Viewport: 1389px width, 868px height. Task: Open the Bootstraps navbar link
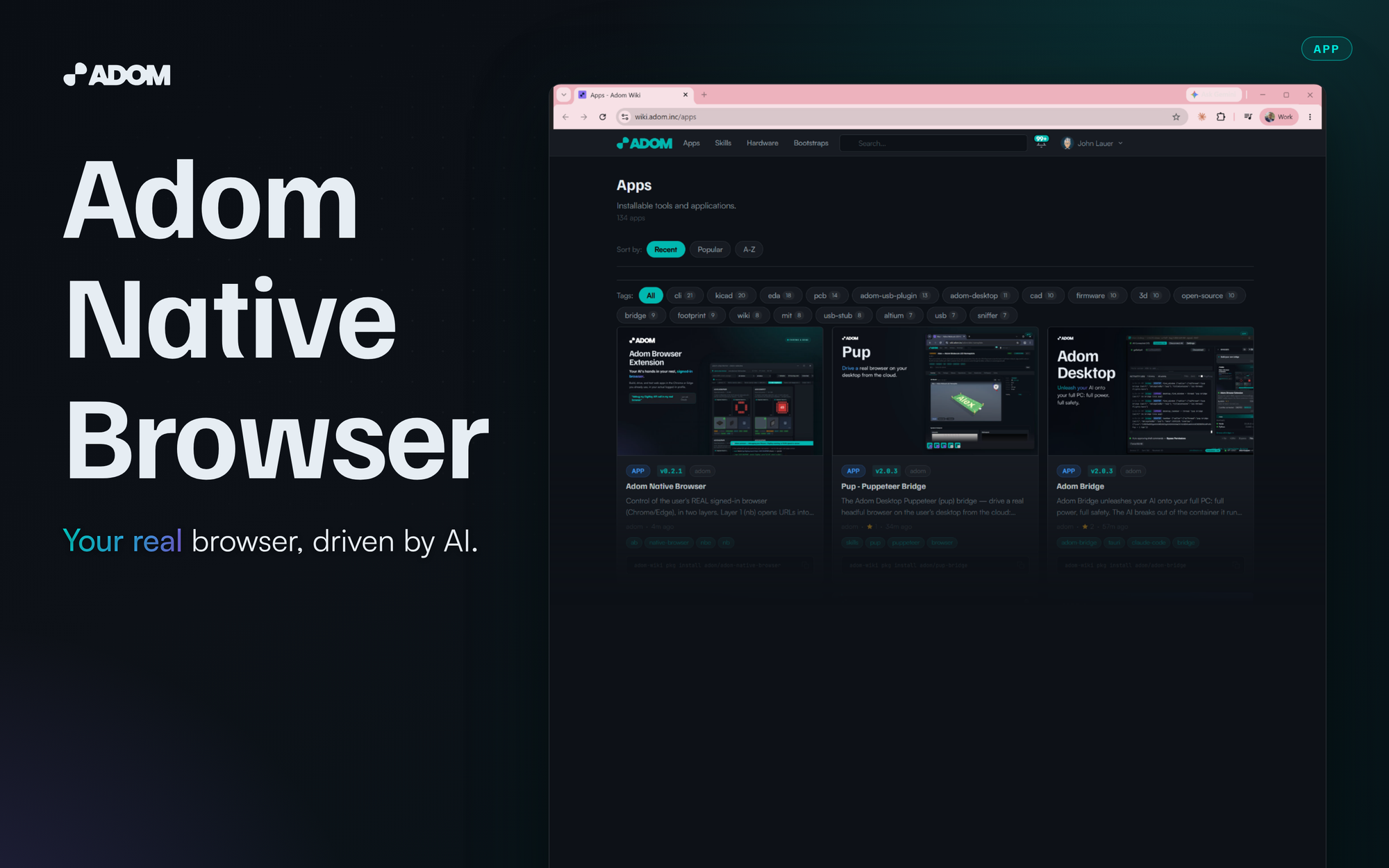click(811, 143)
